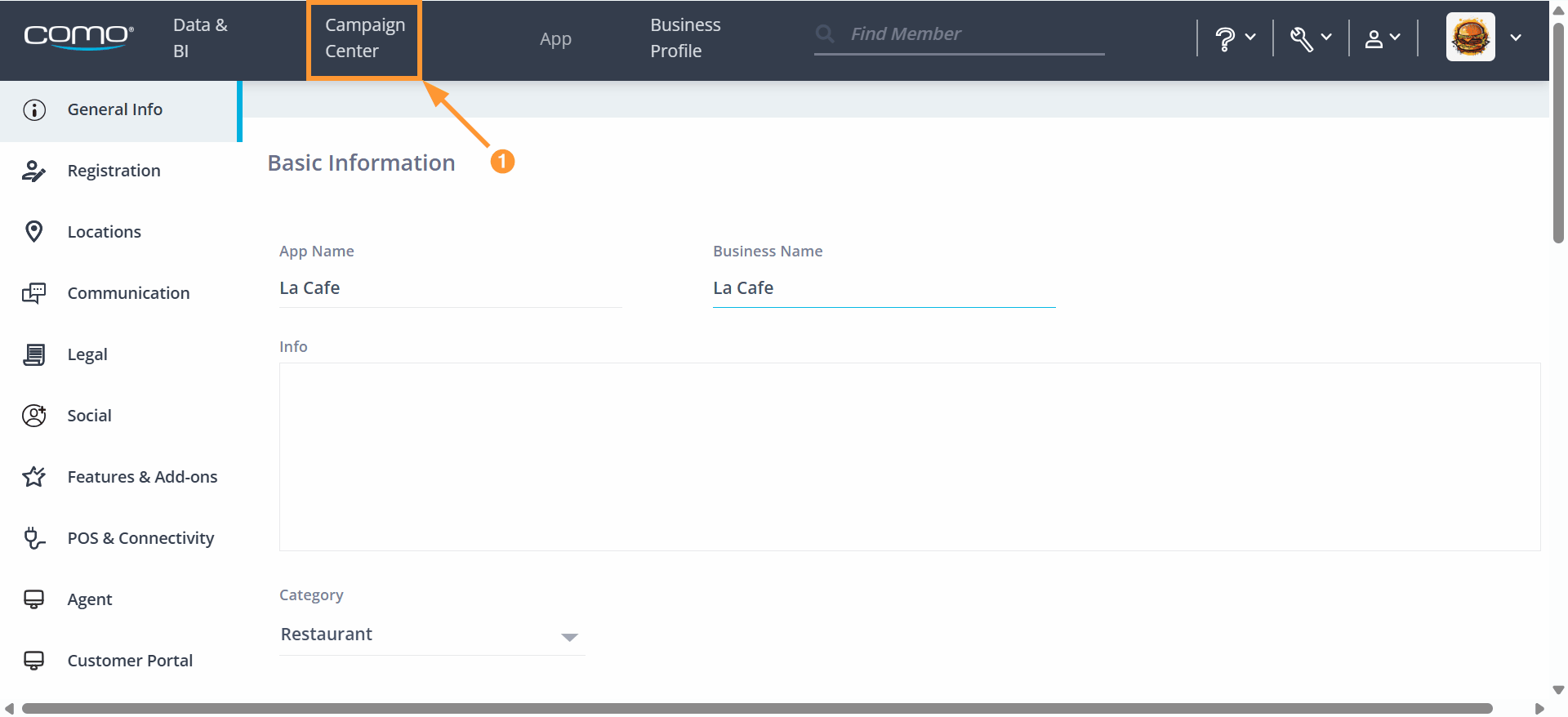The width and height of the screenshot is (1568, 717).
Task: Click the Locations pin icon
Action: click(34, 232)
